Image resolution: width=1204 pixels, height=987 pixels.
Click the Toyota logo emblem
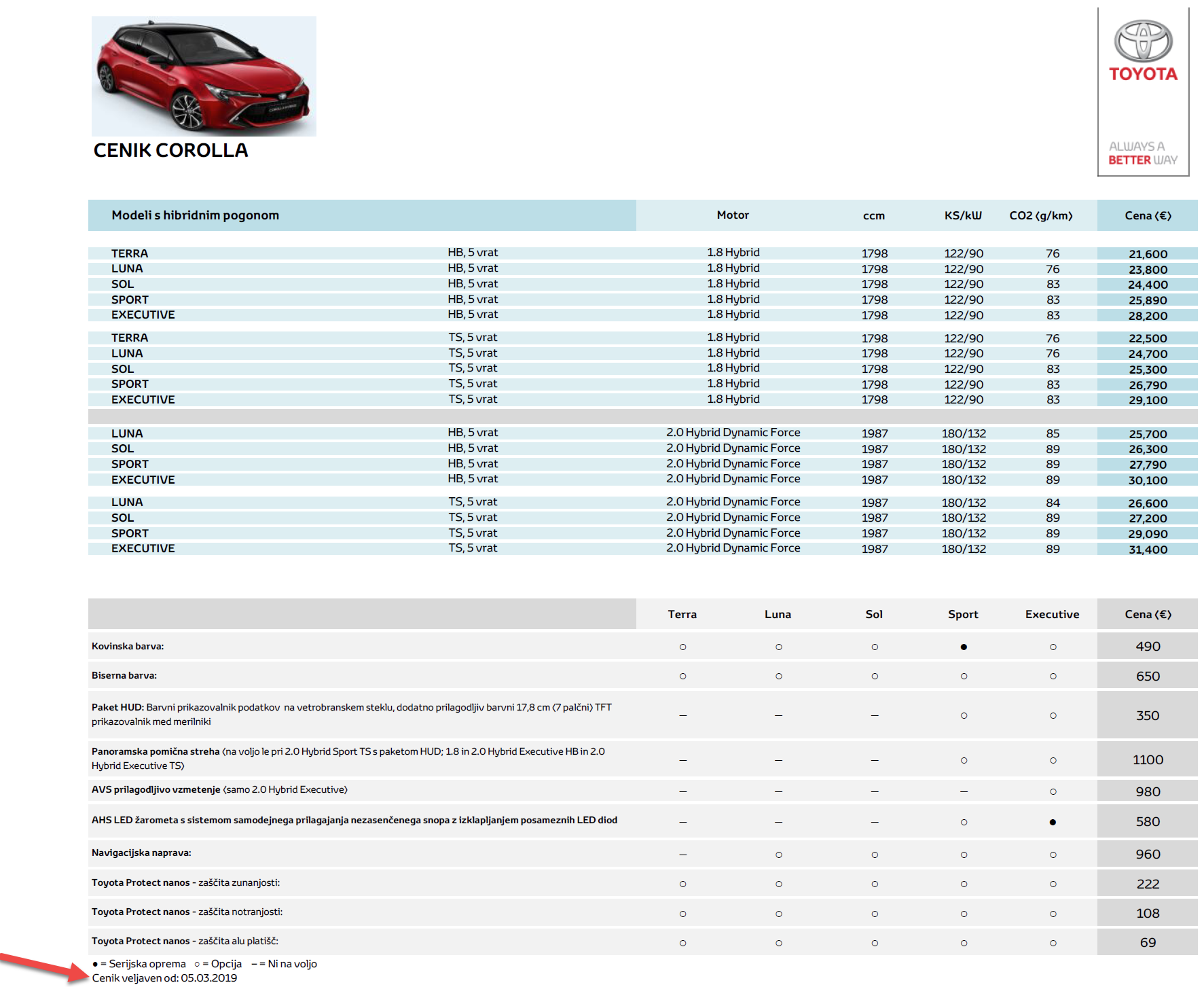tap(1143, 41)
